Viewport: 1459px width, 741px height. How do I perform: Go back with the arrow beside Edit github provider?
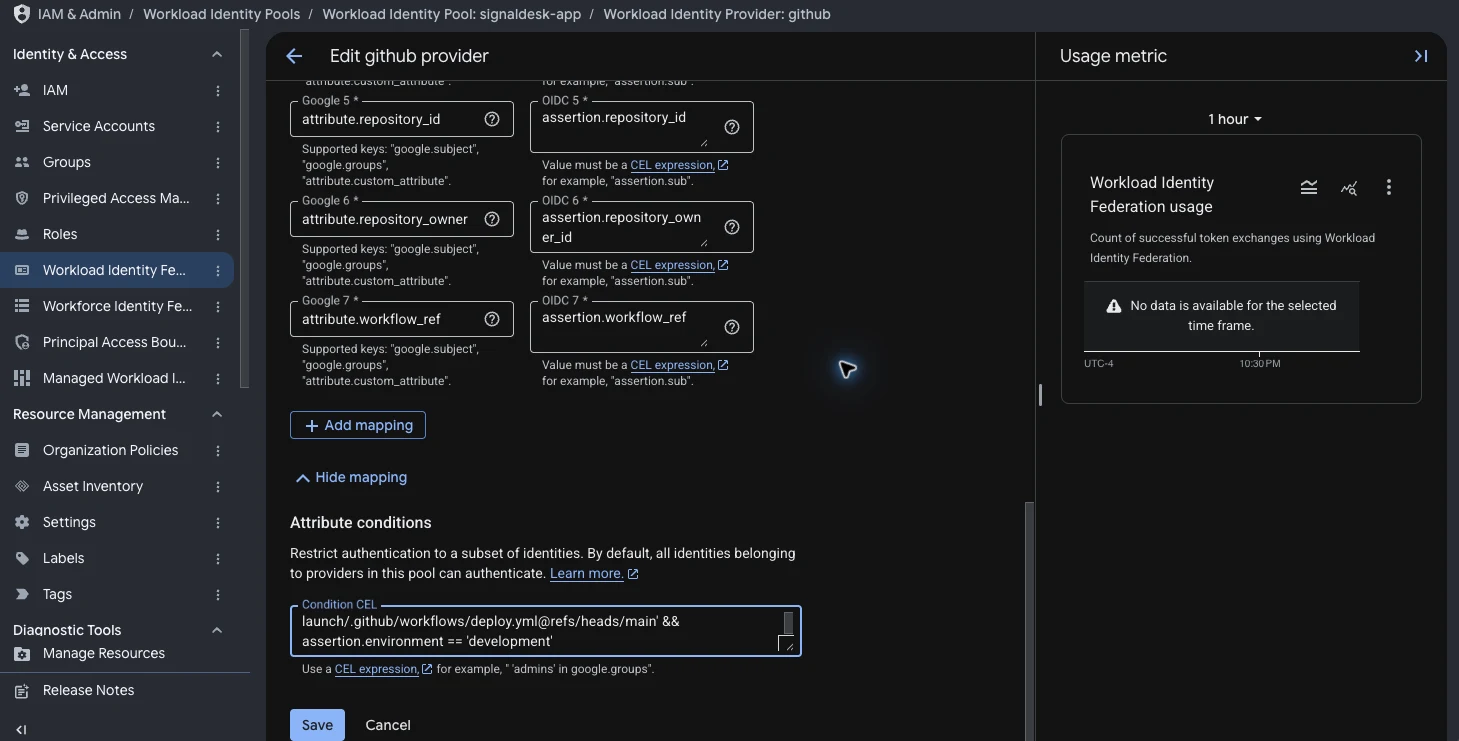tap(294, 56)
